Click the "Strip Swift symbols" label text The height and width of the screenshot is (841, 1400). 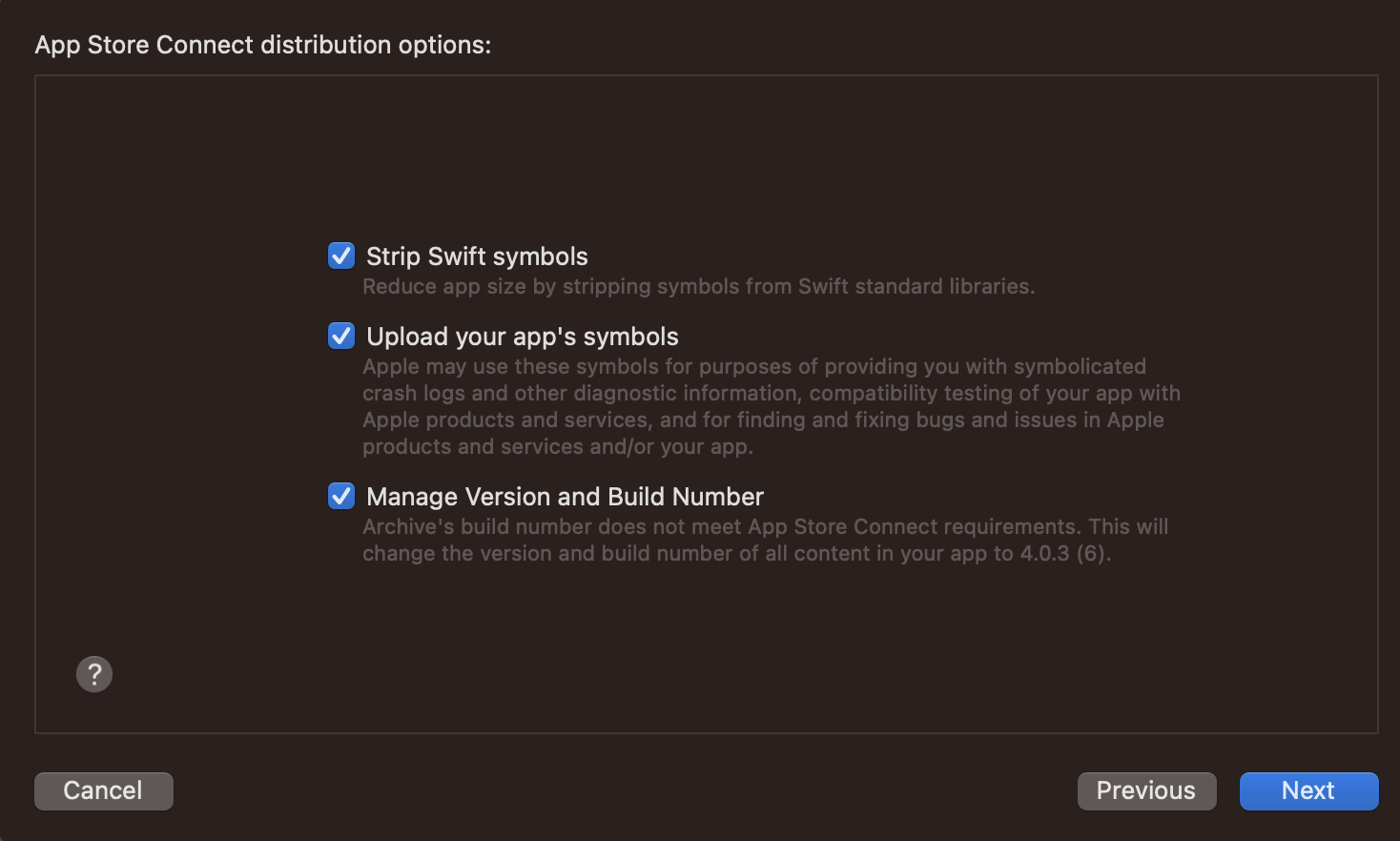point(477,256)
